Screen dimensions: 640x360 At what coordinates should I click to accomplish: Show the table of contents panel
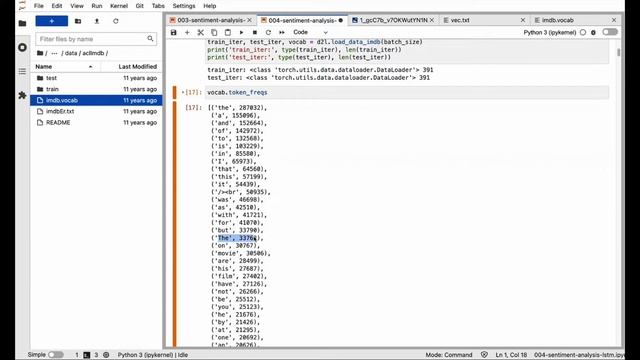[x=22, y=71]
